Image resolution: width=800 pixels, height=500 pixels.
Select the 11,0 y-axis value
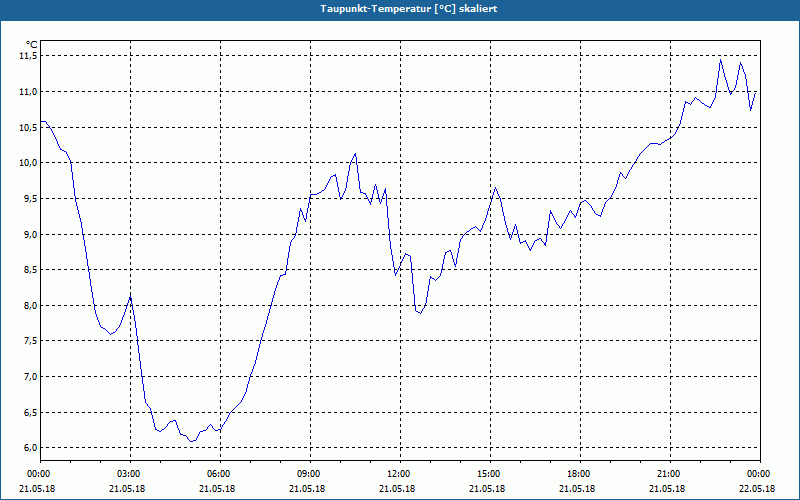tap(28, 92)
